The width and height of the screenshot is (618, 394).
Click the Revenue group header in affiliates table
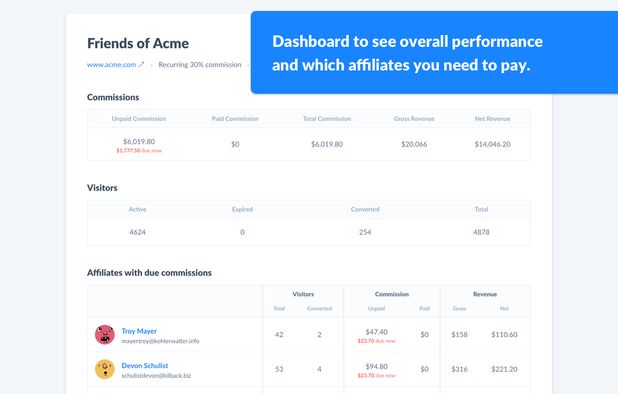[485, 294]
